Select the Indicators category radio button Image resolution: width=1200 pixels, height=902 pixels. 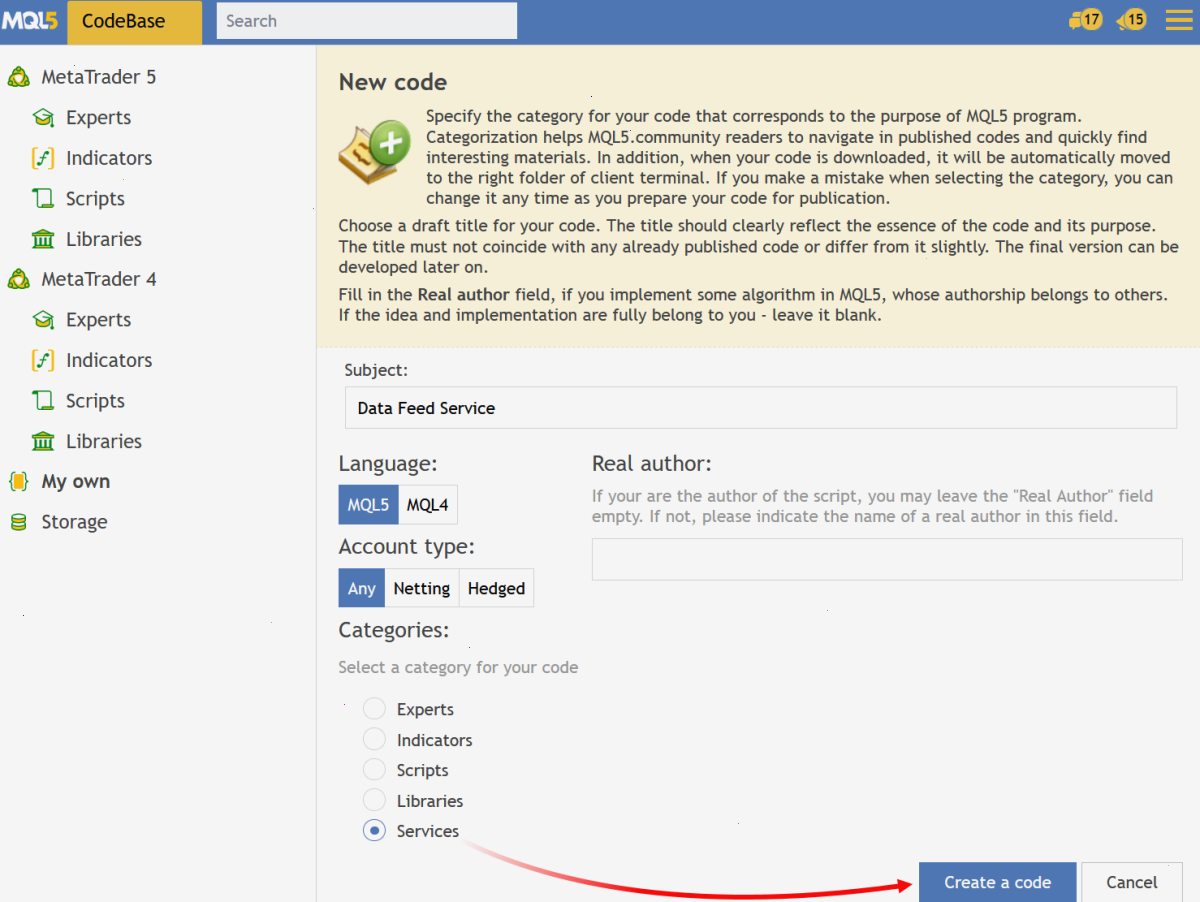[x=374, y=740]
